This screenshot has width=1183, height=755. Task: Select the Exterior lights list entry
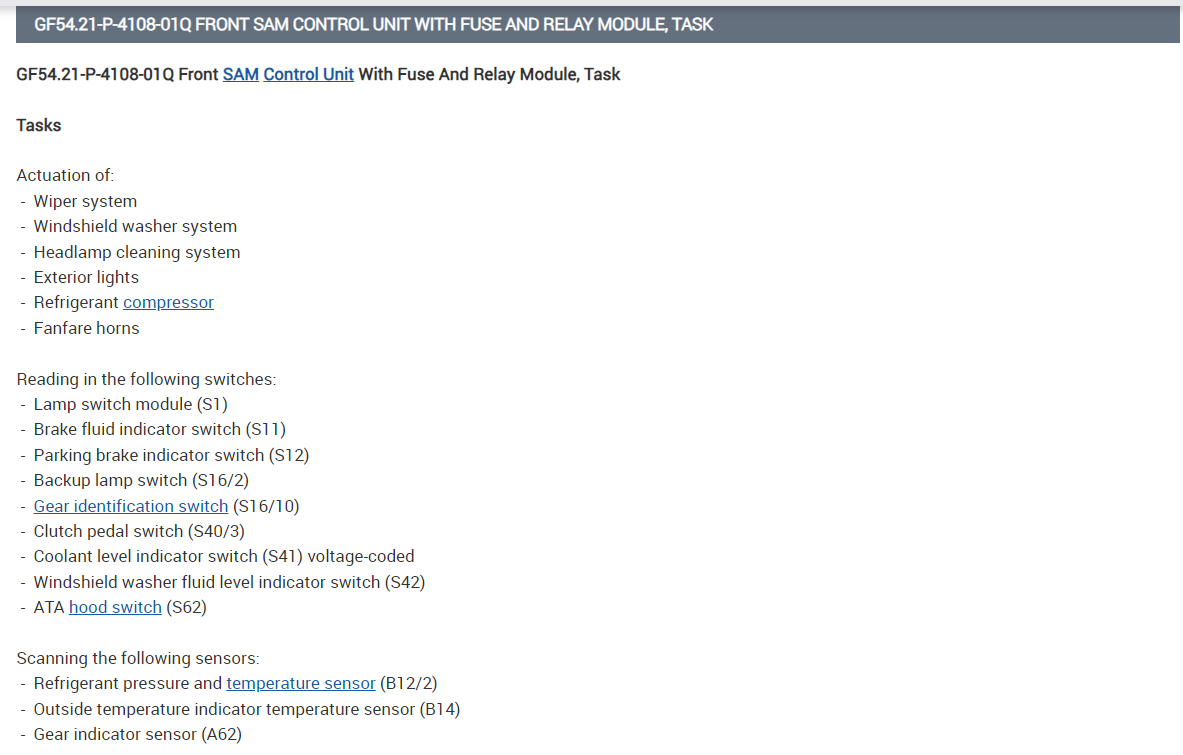pos(86,277)
